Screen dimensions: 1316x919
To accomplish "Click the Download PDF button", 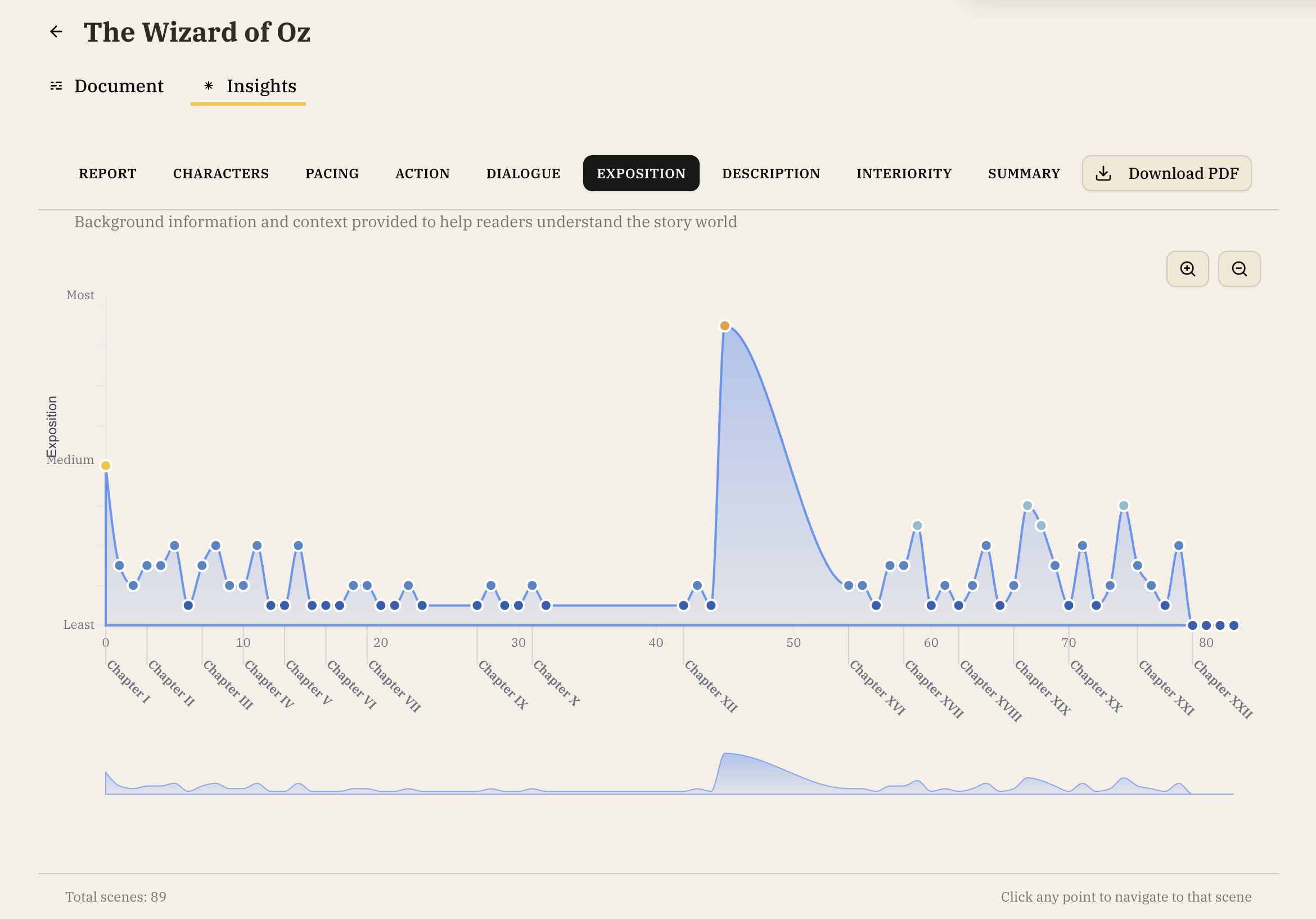I will (x=1166, y=173).
